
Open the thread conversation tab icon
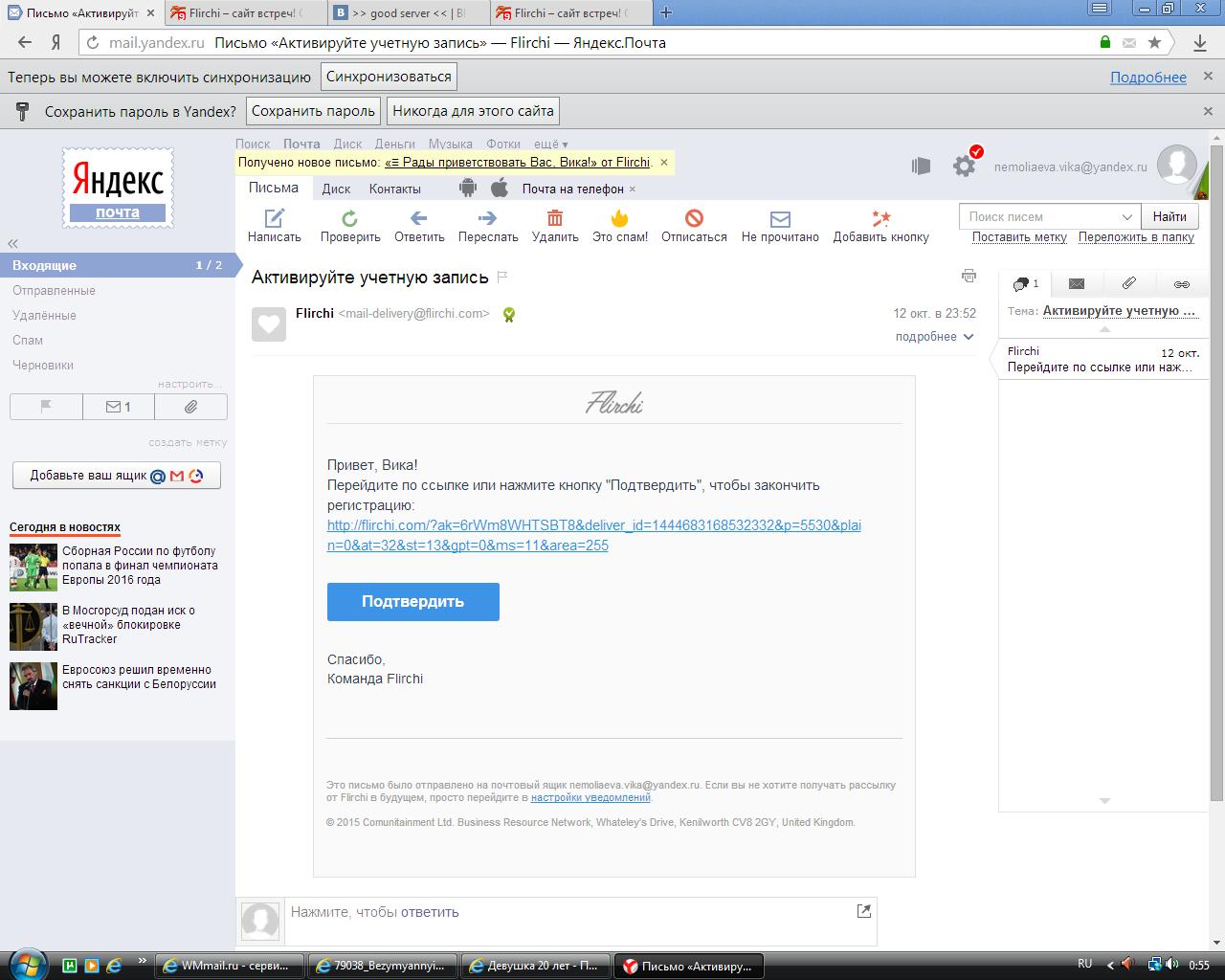coord(1025,283)
